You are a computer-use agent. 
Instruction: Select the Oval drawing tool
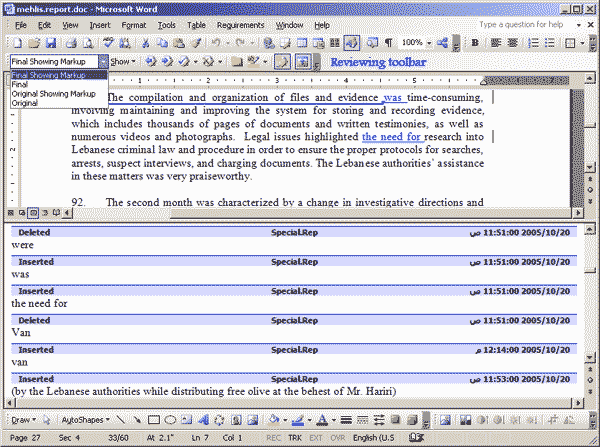point(170,420)
